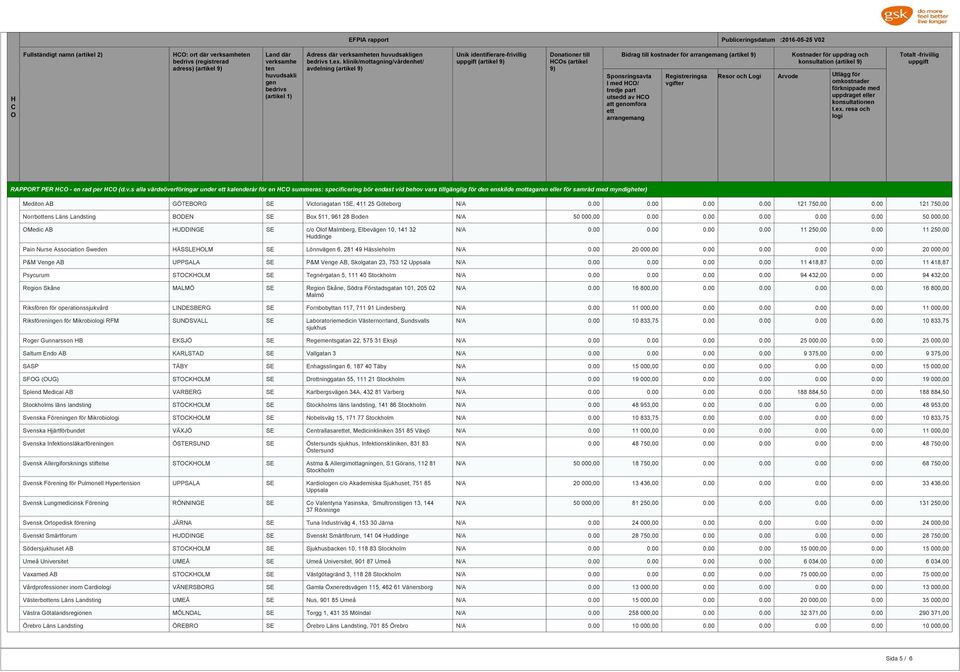
Task: Select "Riksföreningen för Mikrobiologi RFM" name cell
Action: 94,324
